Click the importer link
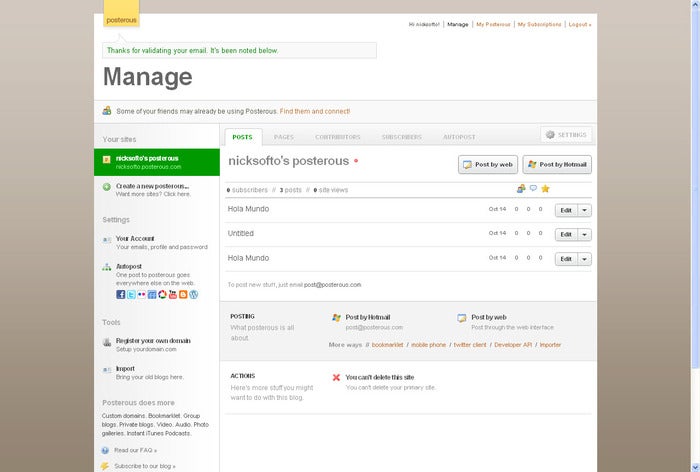Viewport: 700px width, 472px height. point(550,345)
